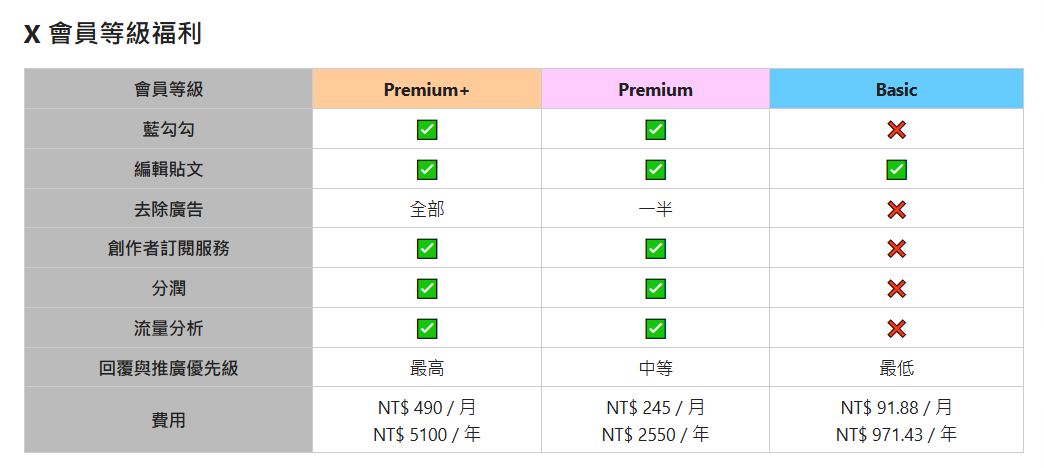
Task: Click the Premium+ 流量分析 green checkmark
Action: (427, 329)
